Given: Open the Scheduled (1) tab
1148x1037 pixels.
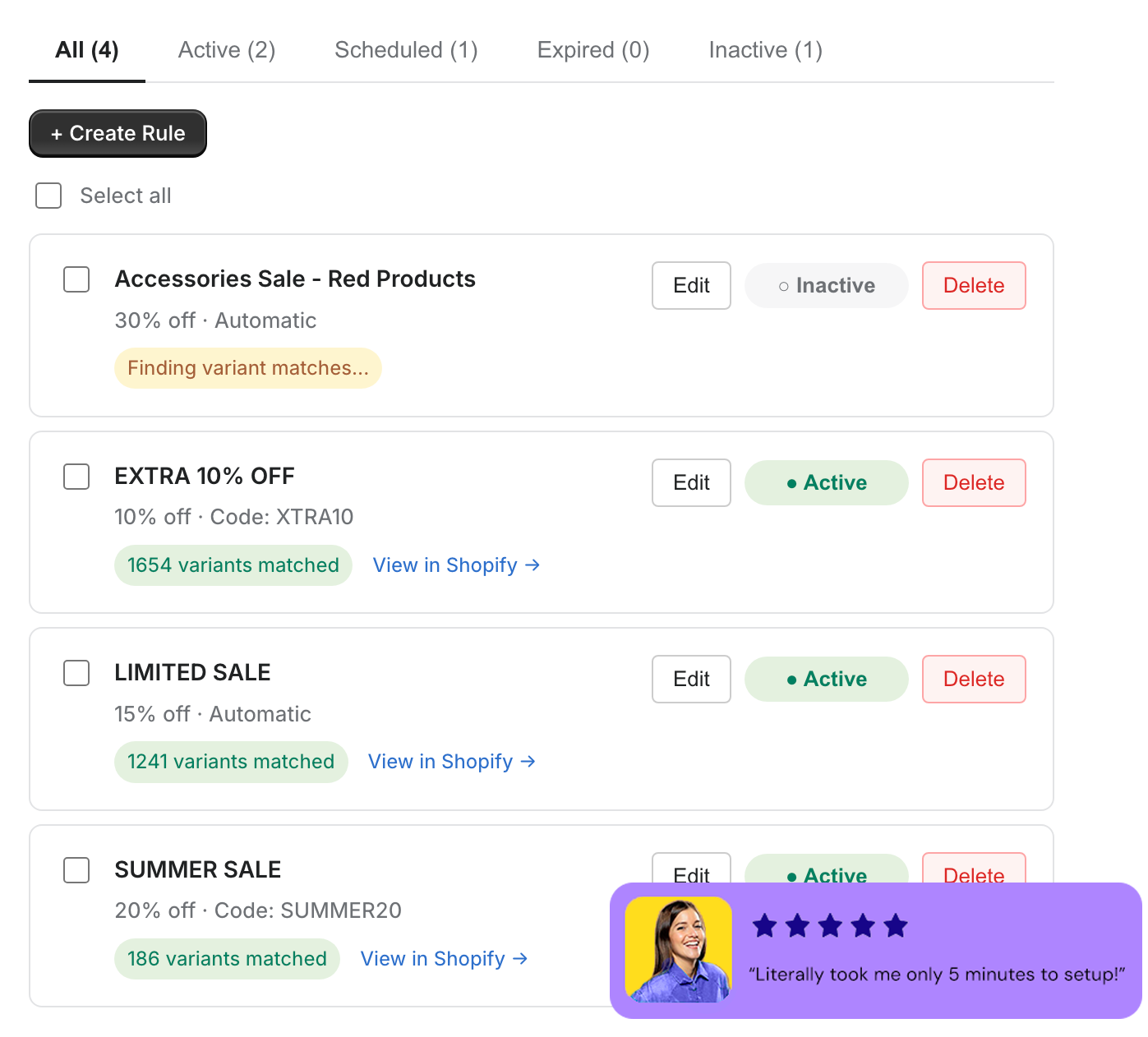Looking at the screenshot, I should (406, 50).
